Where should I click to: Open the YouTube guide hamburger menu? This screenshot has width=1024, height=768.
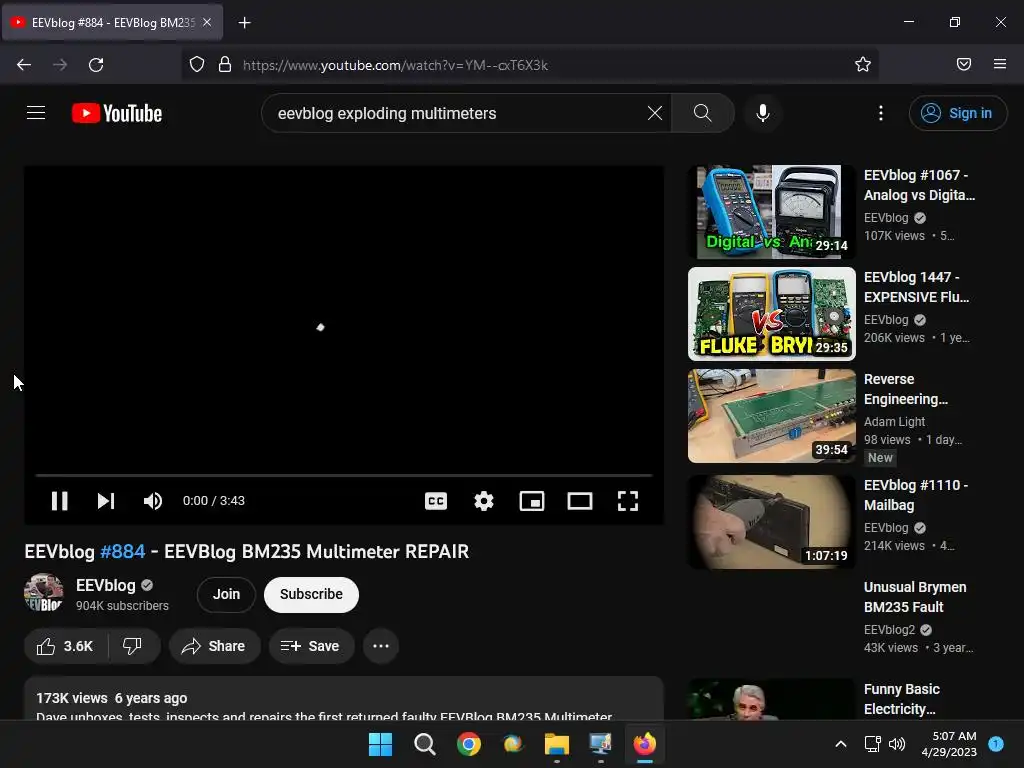coord(36,113)
